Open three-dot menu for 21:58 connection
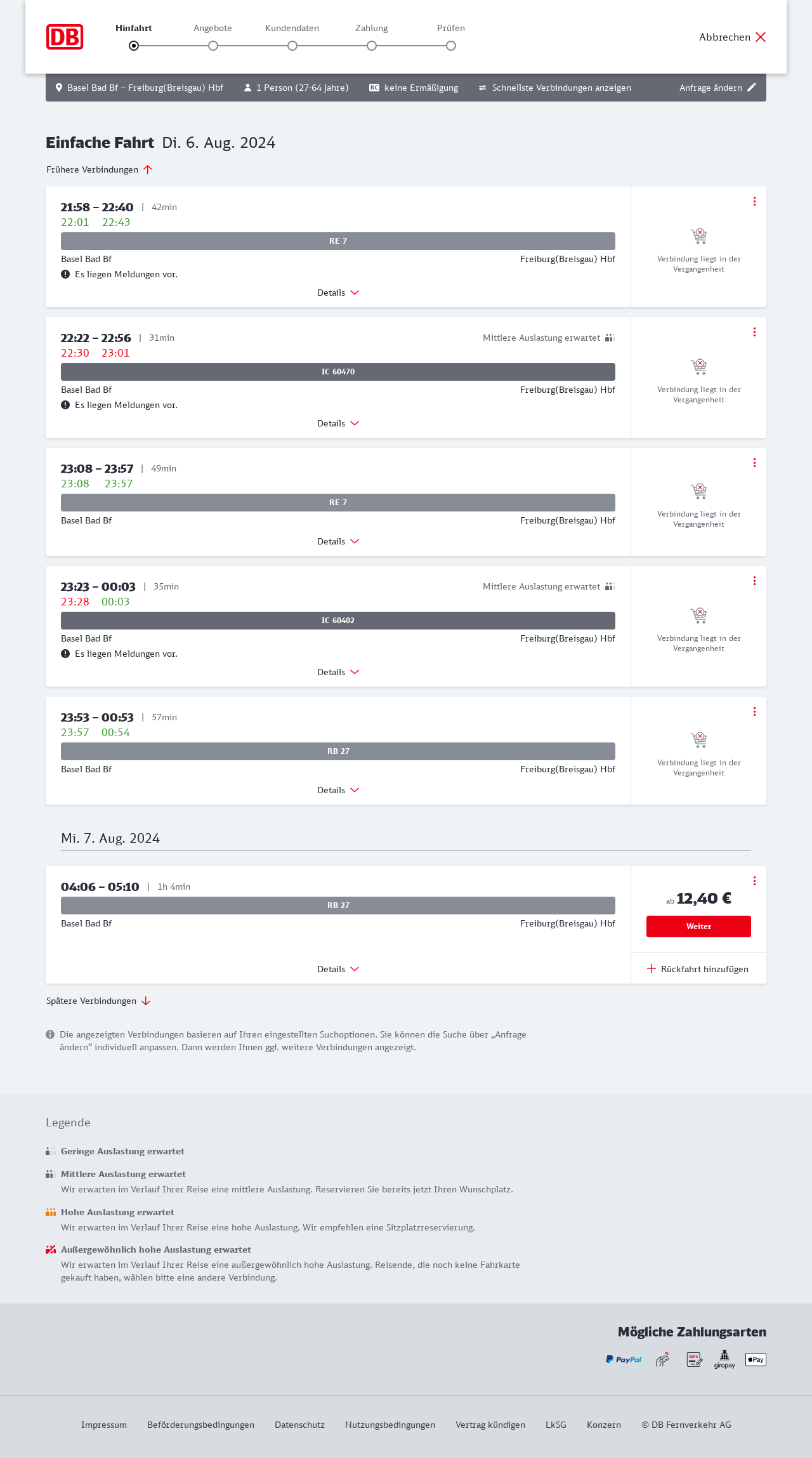The width and height of the screenshot is (812, 1457). point(754,201)
